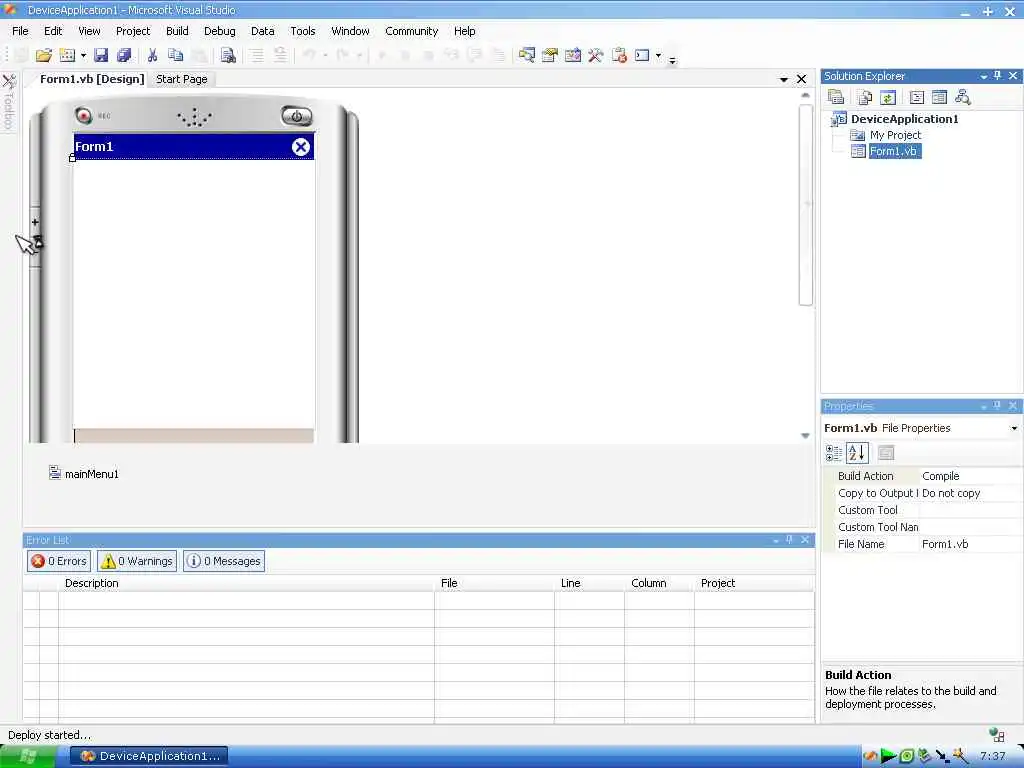1024x768 pixels.
Task: Open the Community menu
Action: click(411, 31)
